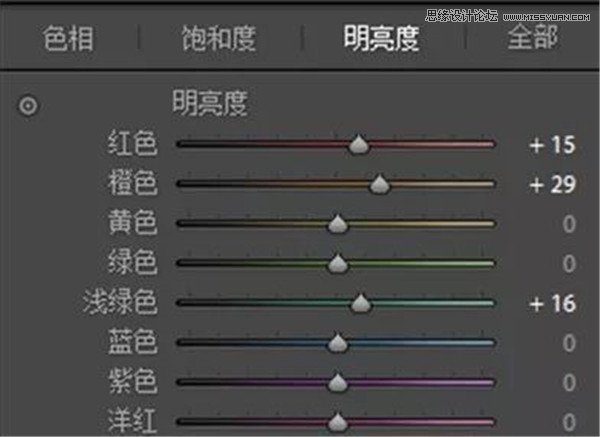Select the 红色 value field showing +15
This screenshot has height=437, width=600.
click(552, 145)
